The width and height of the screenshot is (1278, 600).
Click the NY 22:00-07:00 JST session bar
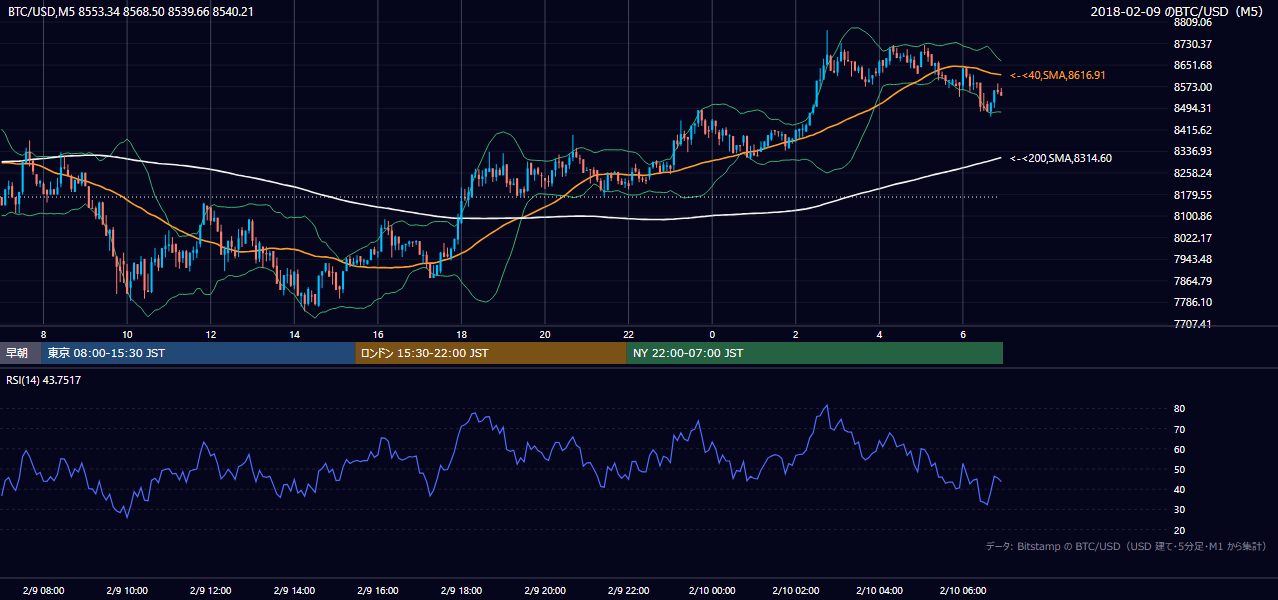tap(815, 353)
